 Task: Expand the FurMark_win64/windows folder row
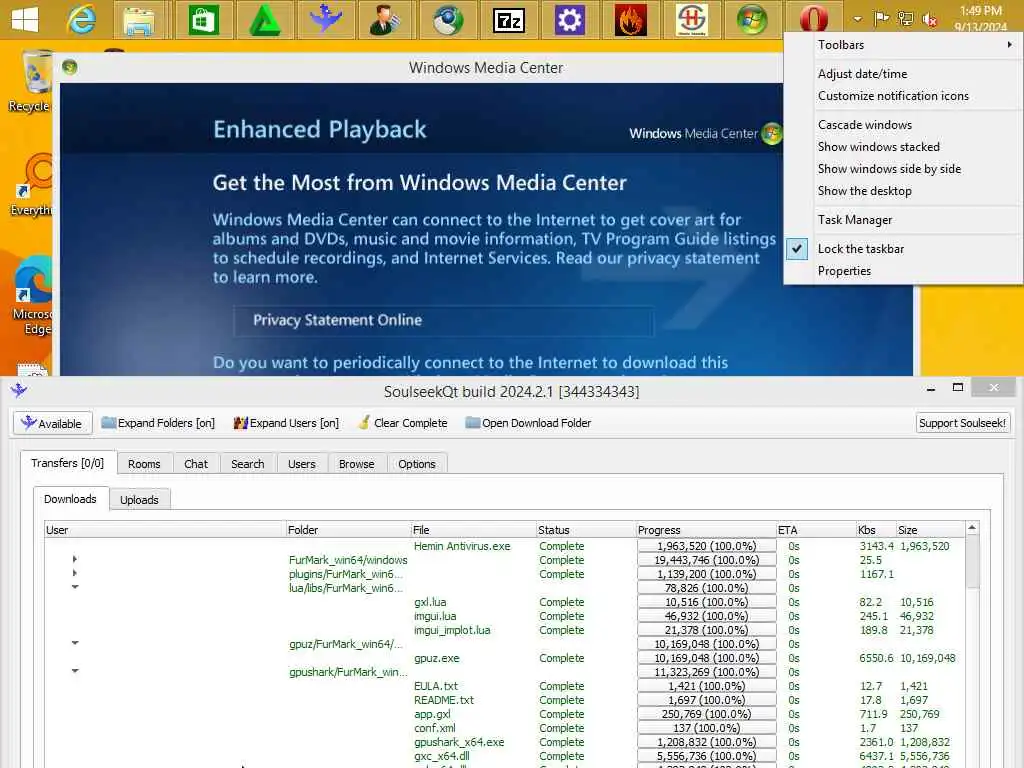coord(74,559)
